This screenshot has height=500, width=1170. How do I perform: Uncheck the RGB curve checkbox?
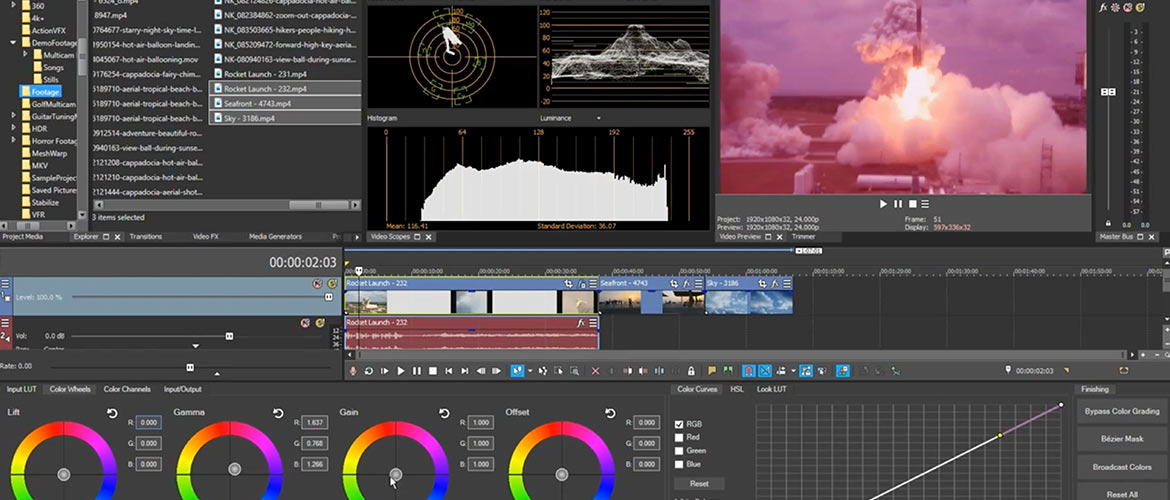(681, 424)
